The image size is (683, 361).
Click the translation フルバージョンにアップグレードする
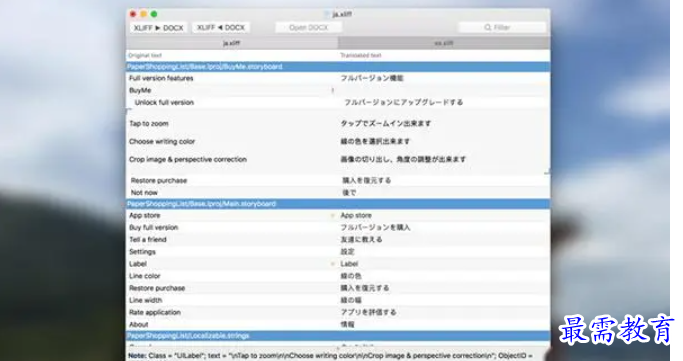pos(403,103)
